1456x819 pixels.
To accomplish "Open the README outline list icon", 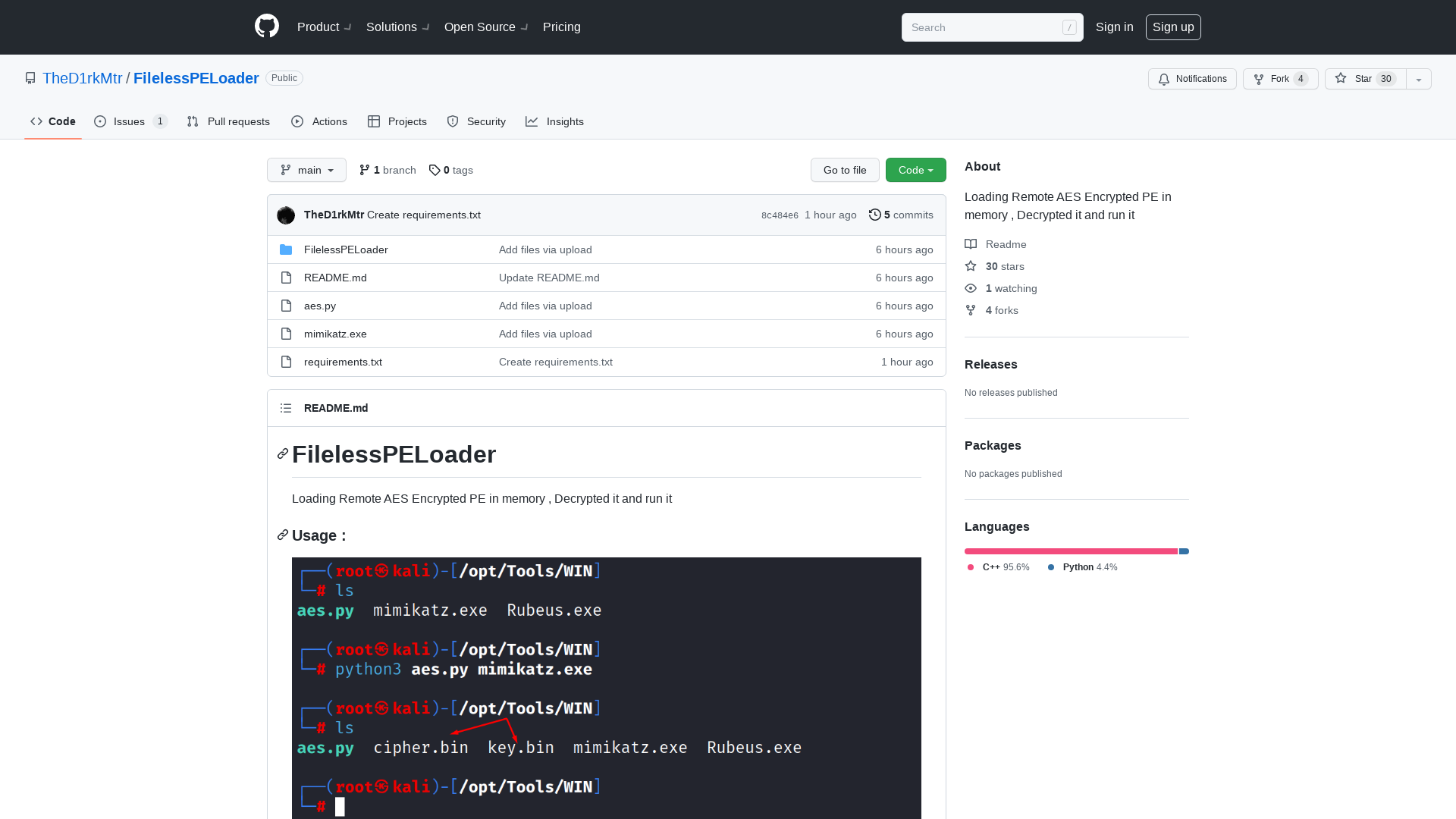I will 286,408.
